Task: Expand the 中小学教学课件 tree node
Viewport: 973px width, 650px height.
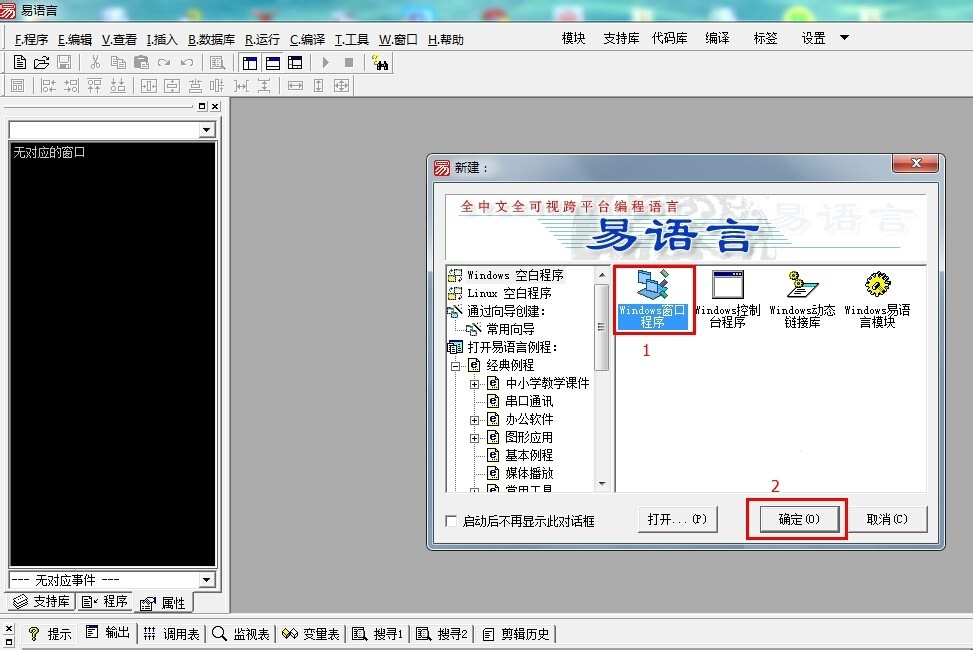Action: pyautogui.click(x=475, y=383)
